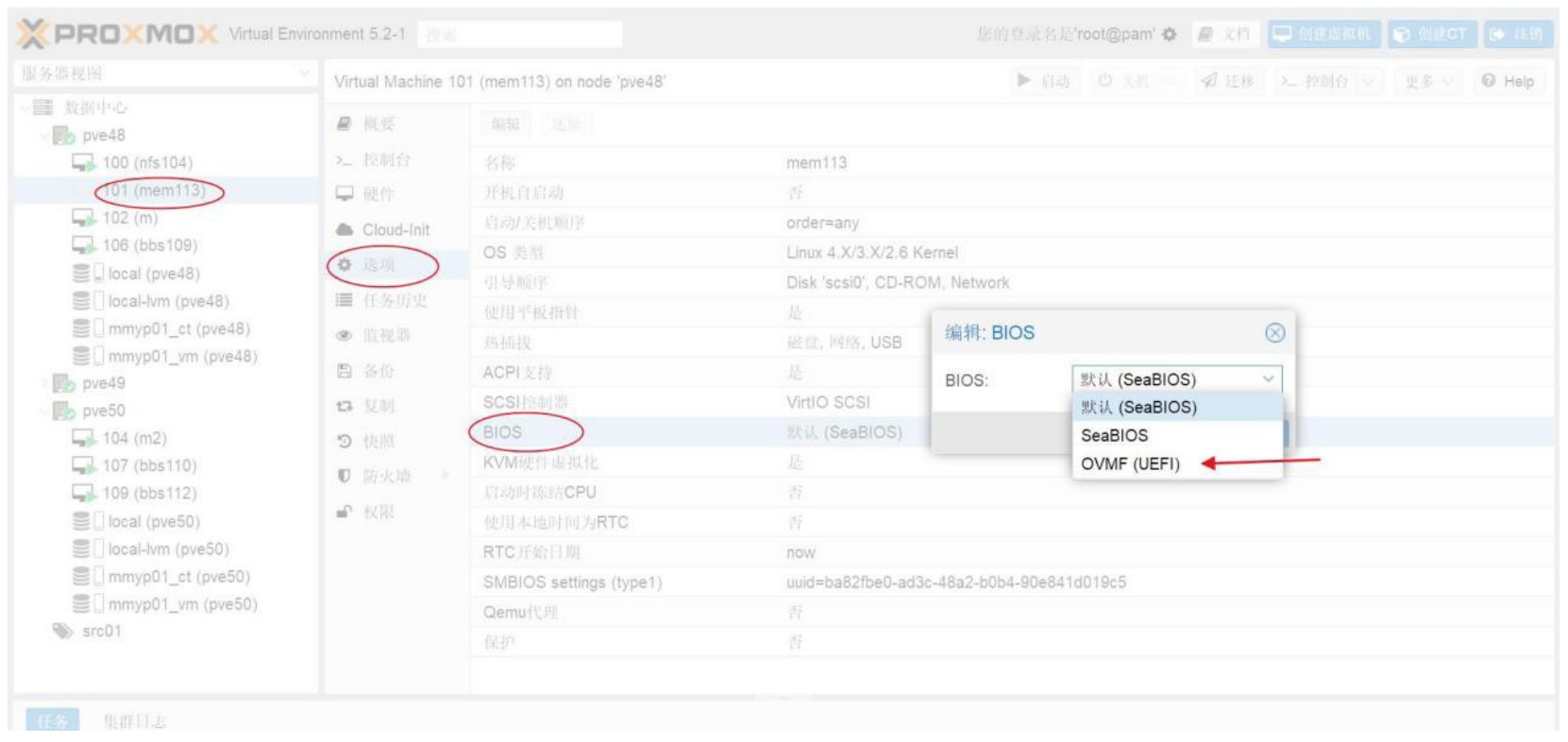The height and width of the screenshot is (742, 1568).
Task: Click the 还原 revert button
Action: click(566, 124)
